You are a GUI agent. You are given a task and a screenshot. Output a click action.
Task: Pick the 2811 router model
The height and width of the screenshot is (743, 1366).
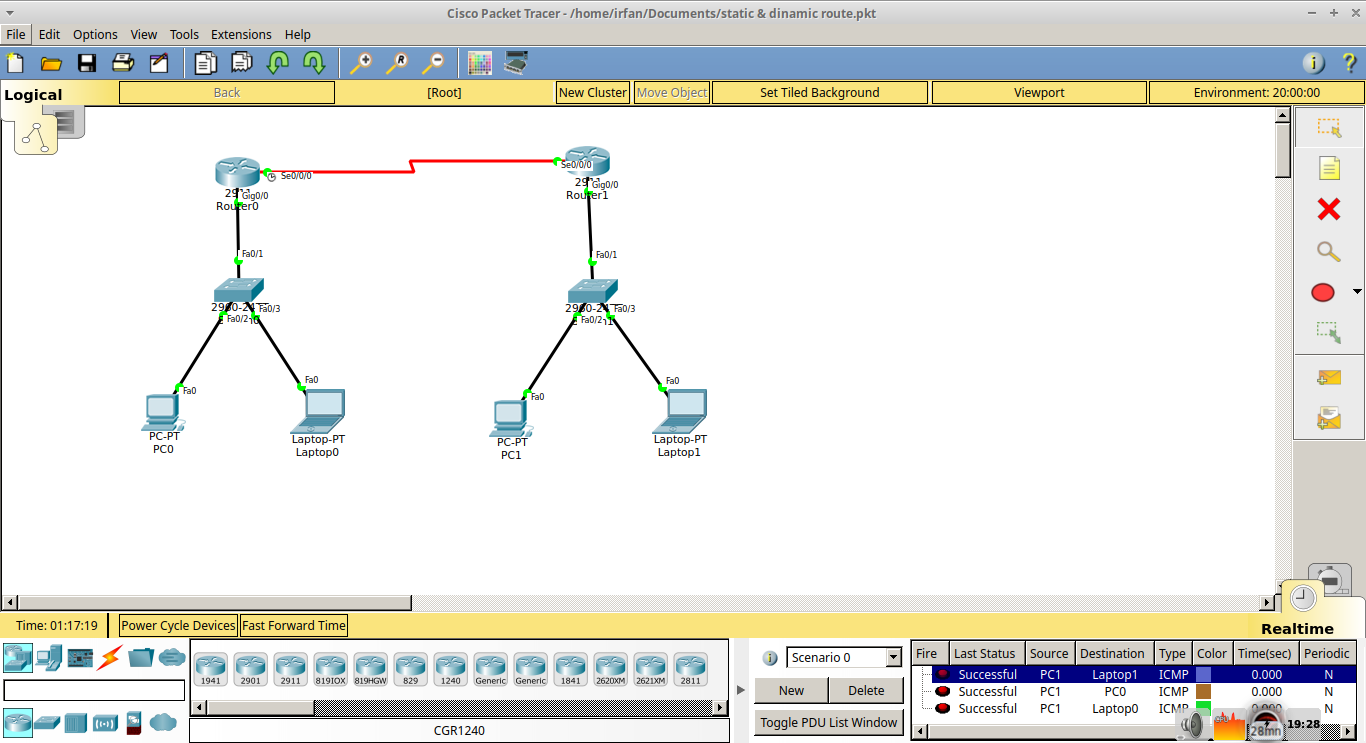pos(691,669)
